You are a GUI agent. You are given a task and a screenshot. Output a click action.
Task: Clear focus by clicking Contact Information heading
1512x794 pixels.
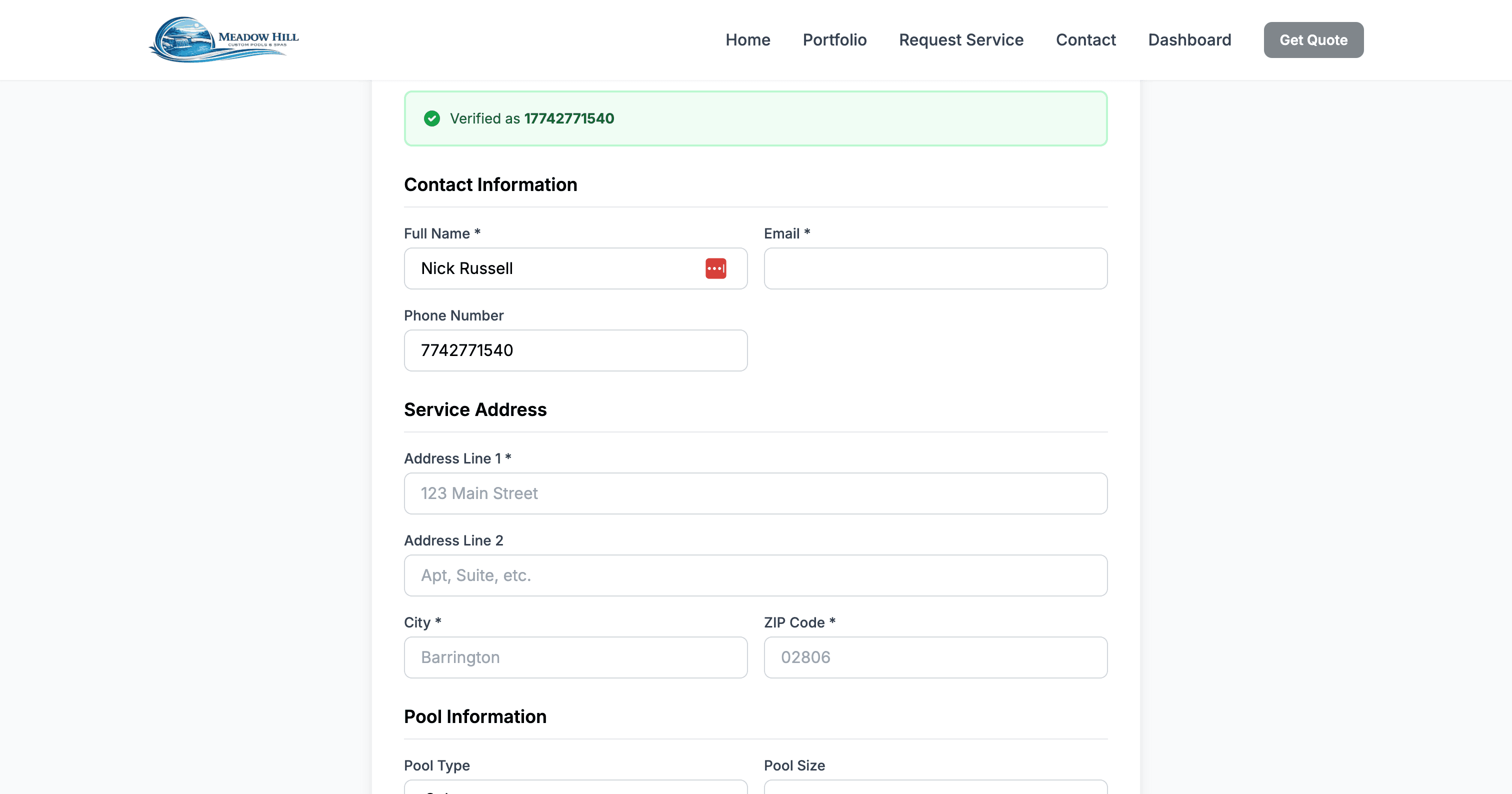(490, 184)
